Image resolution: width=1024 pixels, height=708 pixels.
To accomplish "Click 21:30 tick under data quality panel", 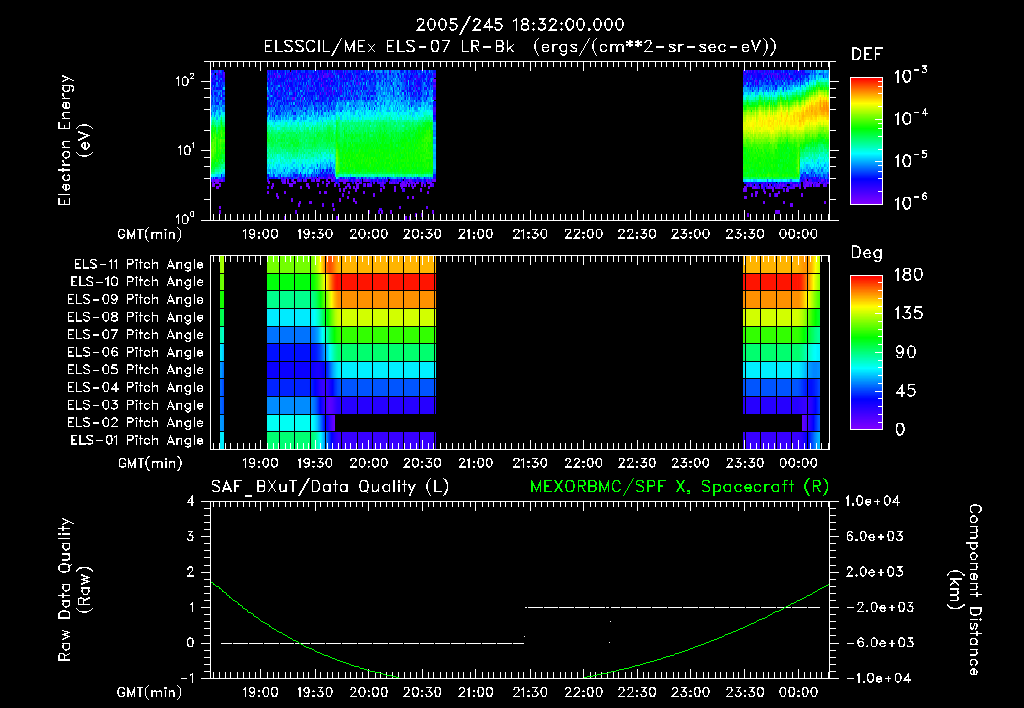I will pyautogui.click(x=530, y=692).
